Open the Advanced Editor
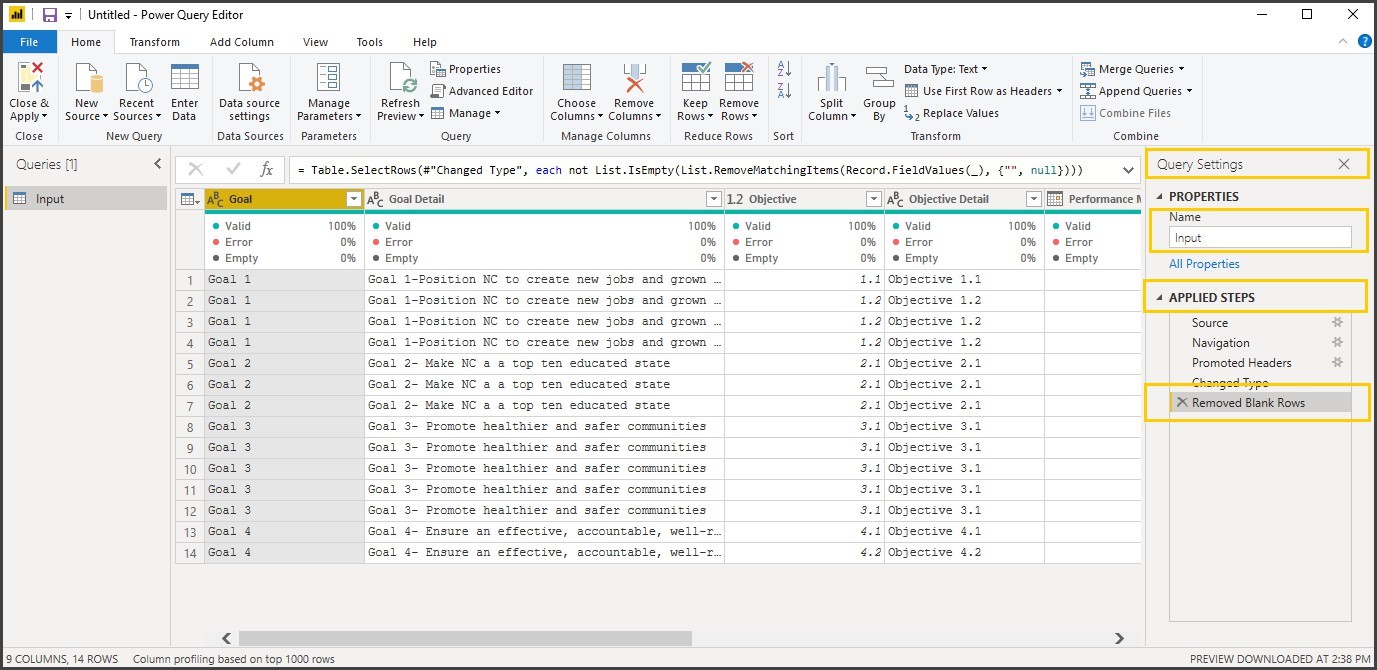Image resolution: width=1377 pixels, height=670 pixels. pyautogui.click(x=482, y=91)
